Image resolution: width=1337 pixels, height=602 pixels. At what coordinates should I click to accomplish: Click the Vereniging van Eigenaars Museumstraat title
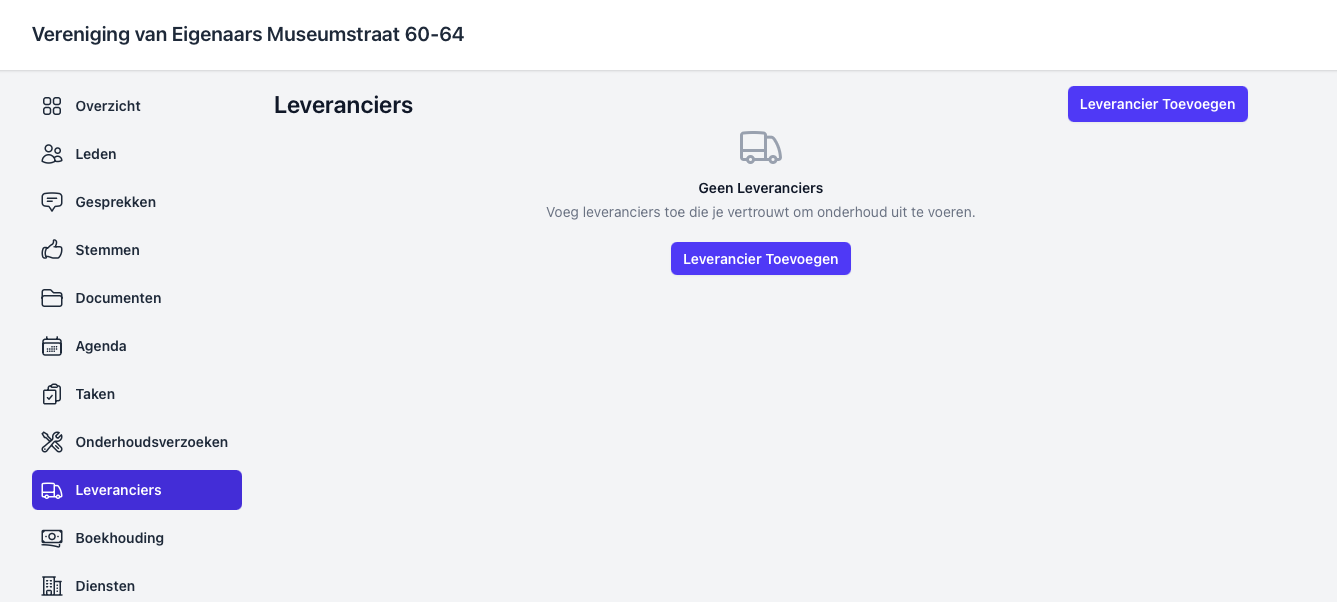point(248,35)
